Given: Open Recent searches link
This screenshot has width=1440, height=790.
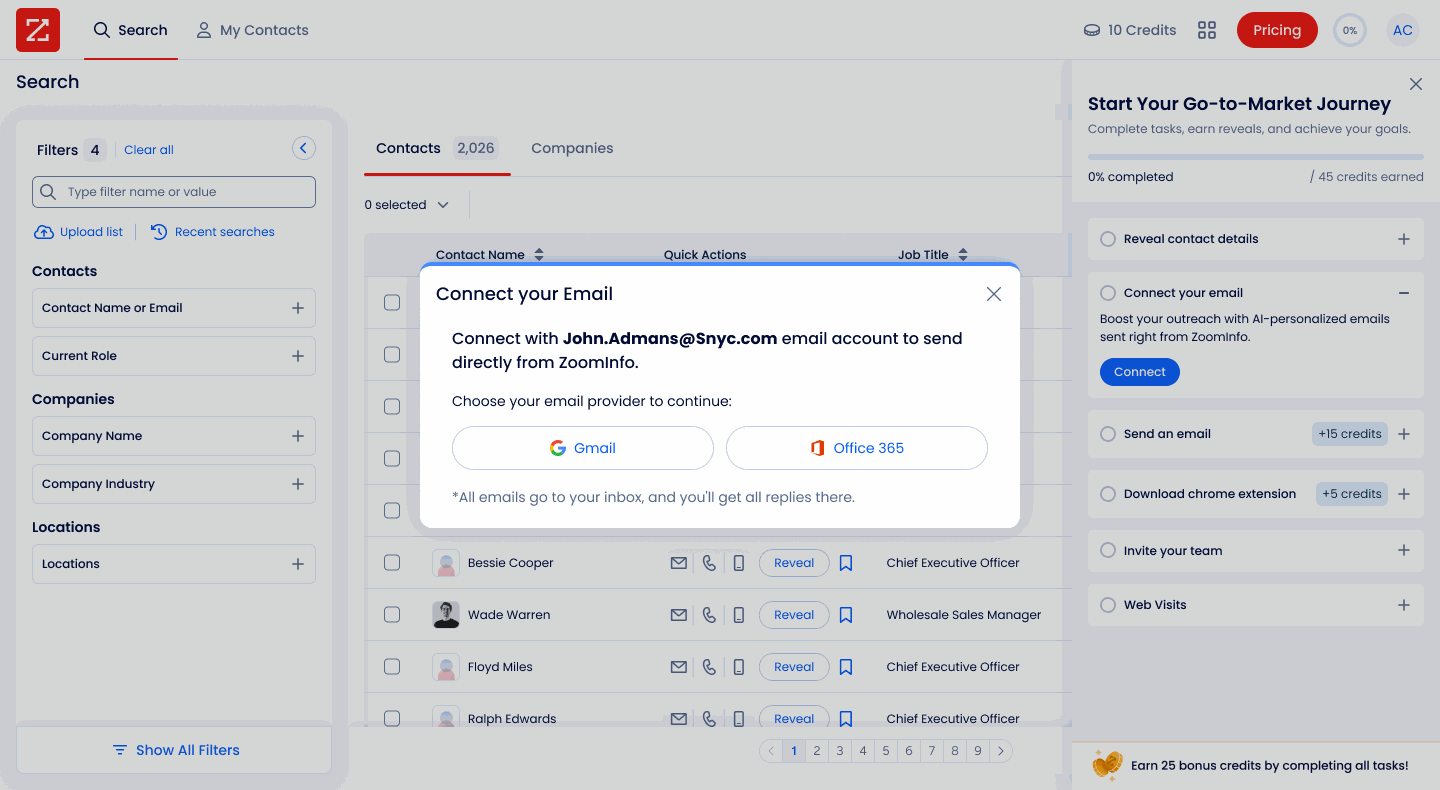Looking at the screenshot, I should pos(212,232).
